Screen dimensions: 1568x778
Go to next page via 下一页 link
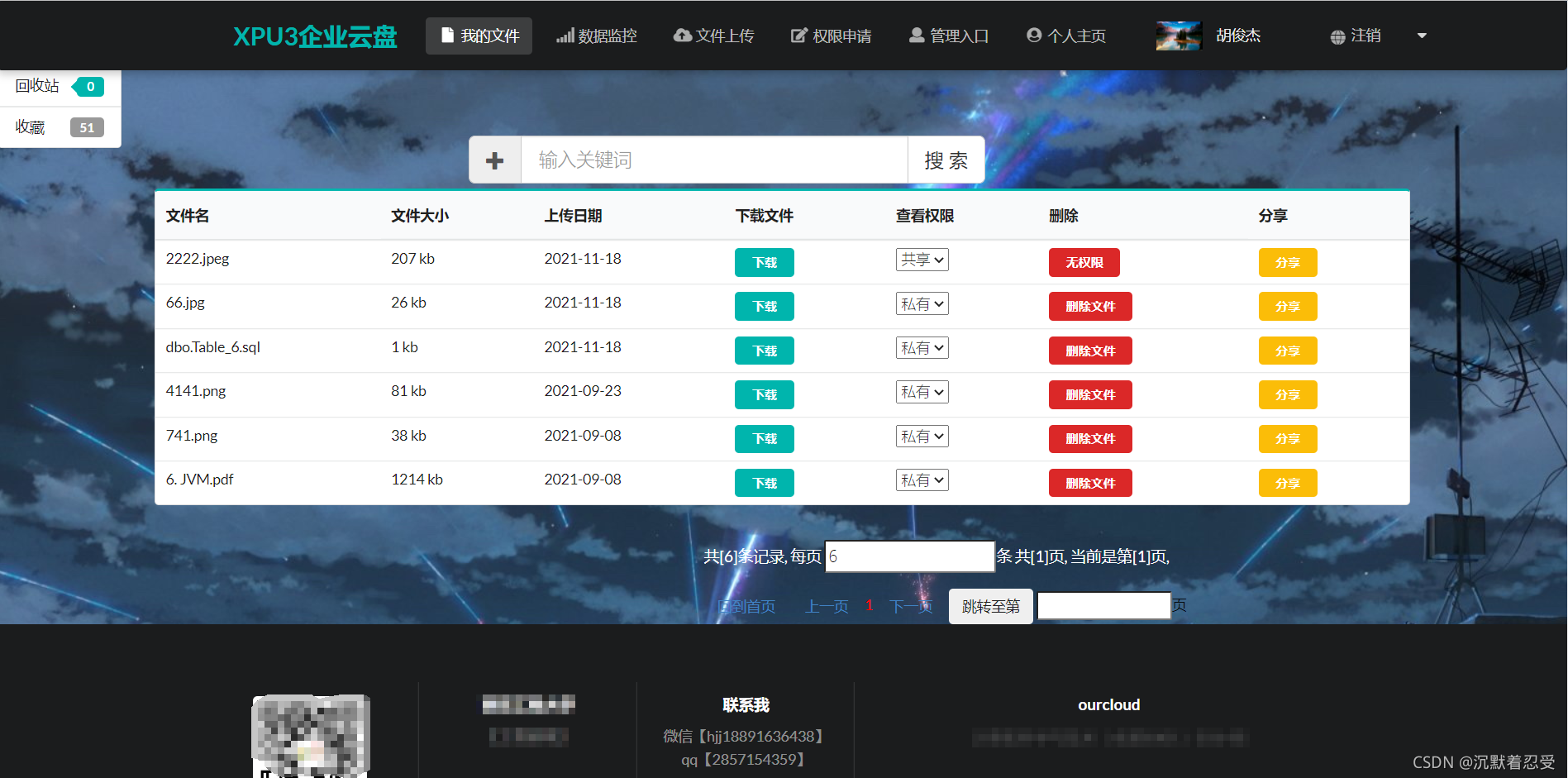(x=910, y=605)
